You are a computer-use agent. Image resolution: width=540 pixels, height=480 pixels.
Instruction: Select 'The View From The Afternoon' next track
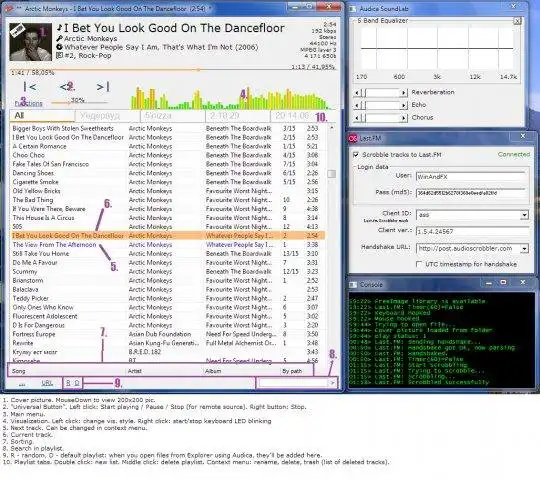coord(168,245)
